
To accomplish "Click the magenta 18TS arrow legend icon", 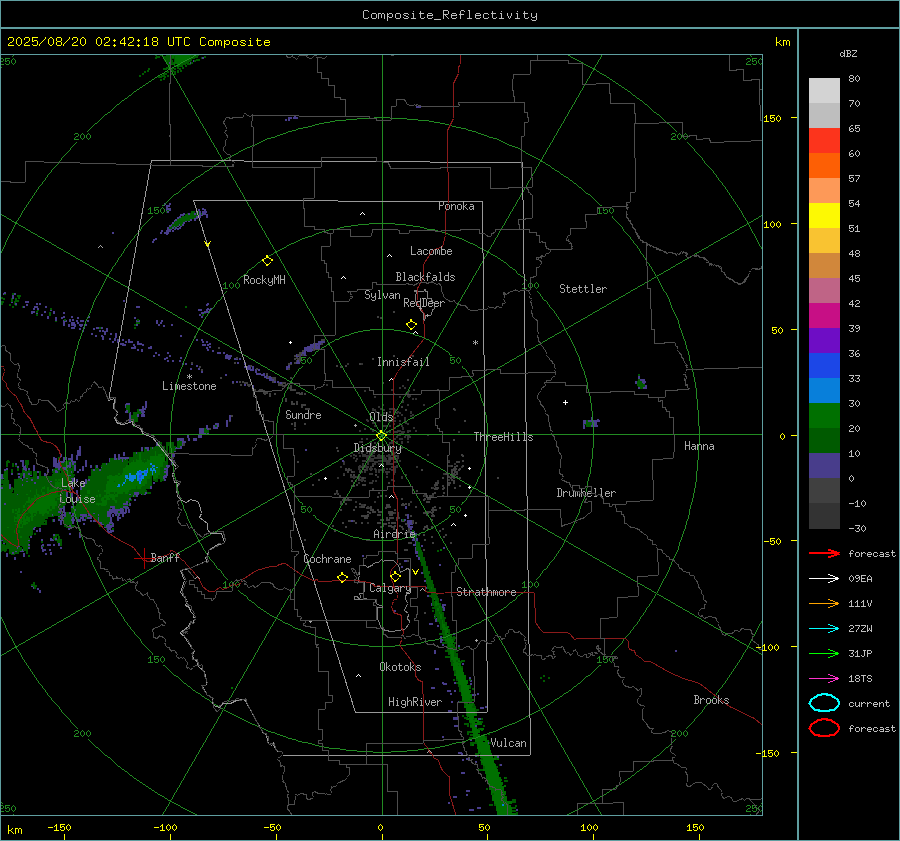I will click(x=824, y=679).
